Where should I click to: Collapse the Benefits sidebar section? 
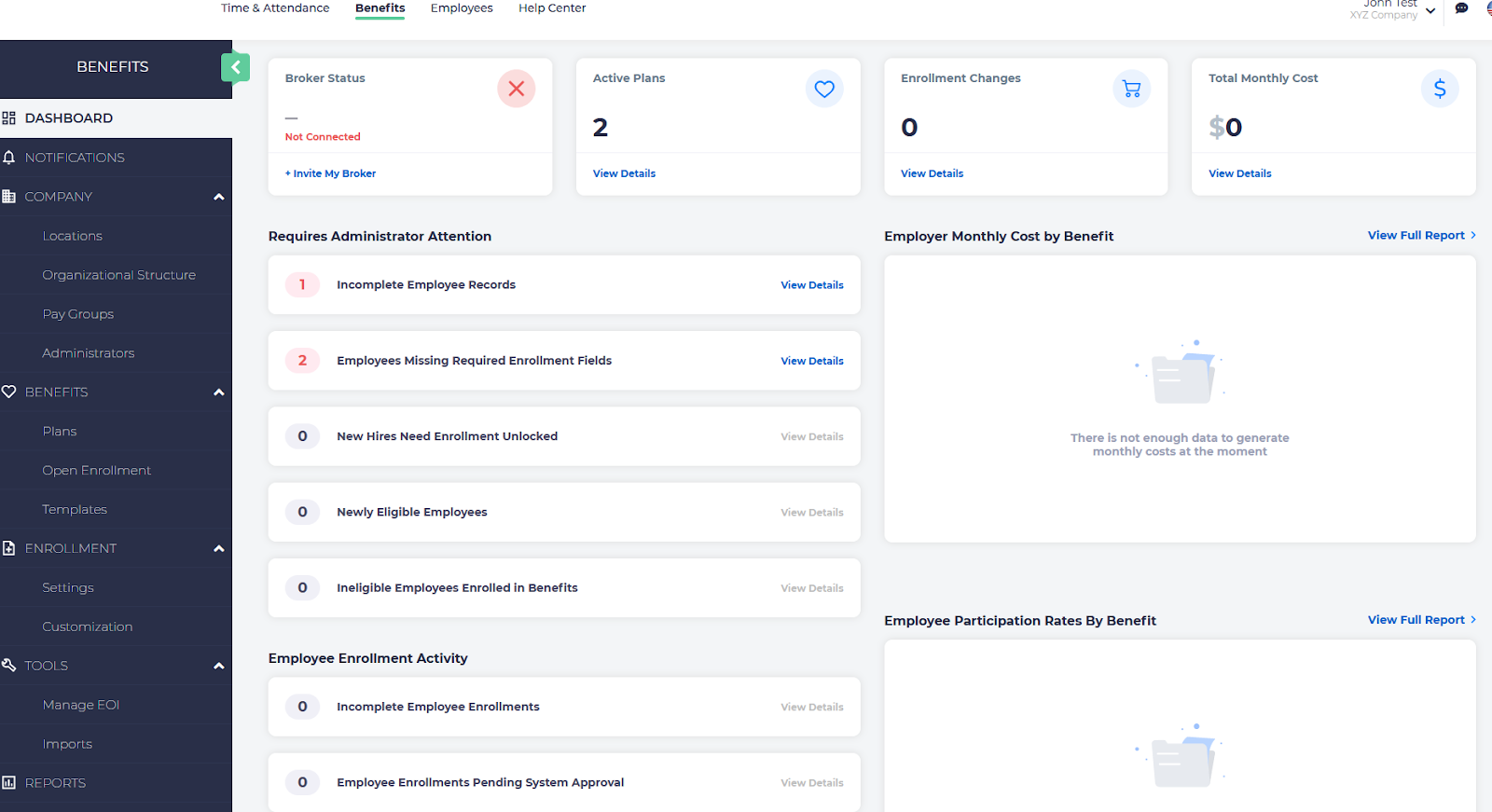[x=219, y=392]
